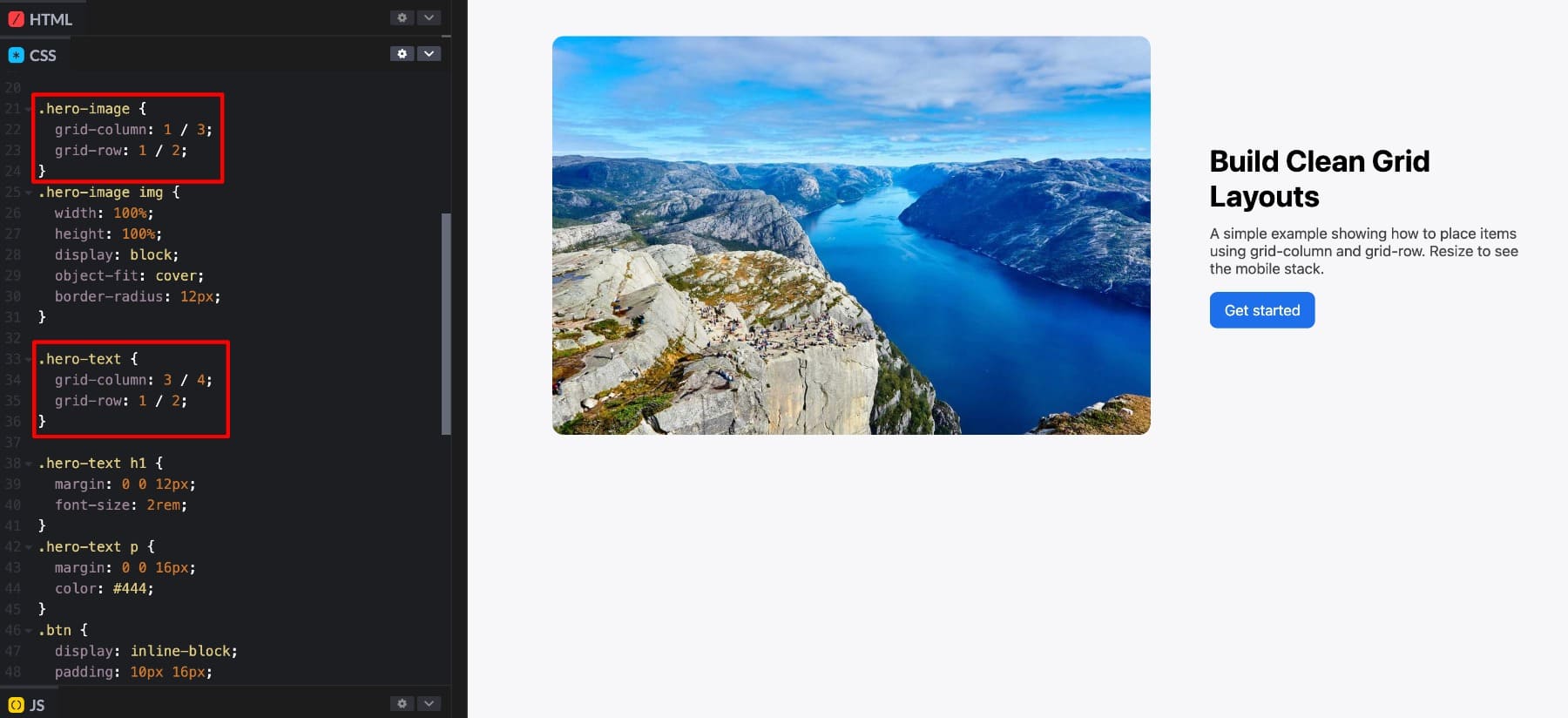Click the blue CSS asterisk icon
The height and width of the screenshot is (718, 1568).
pyautogui.click(x=16, y=55)
